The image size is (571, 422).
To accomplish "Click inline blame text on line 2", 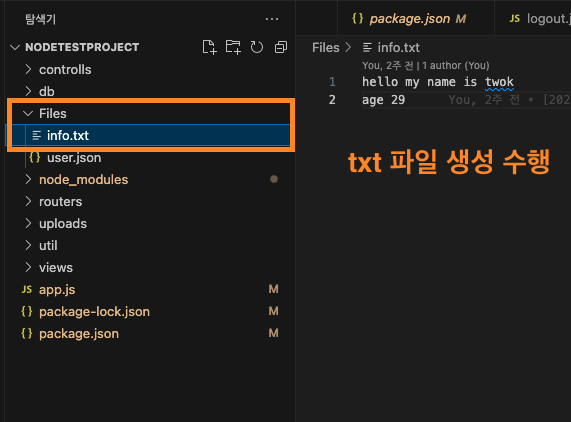I will (509, 100).
